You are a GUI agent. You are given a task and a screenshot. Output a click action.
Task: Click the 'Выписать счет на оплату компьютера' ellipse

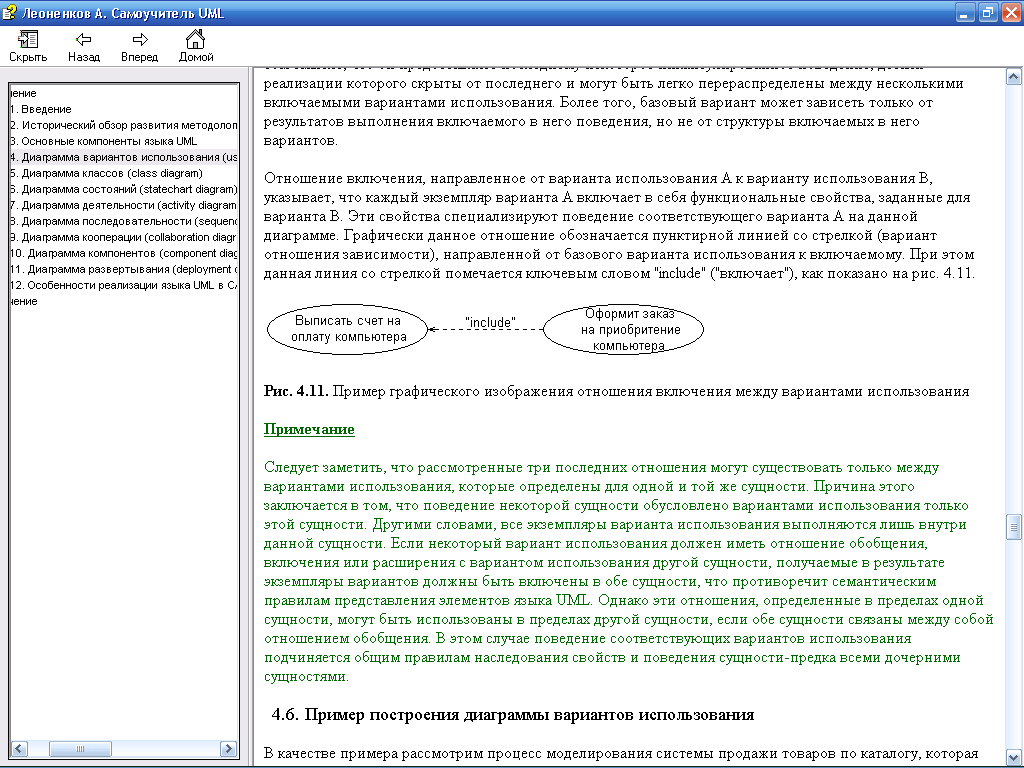[x=347, y=329]
